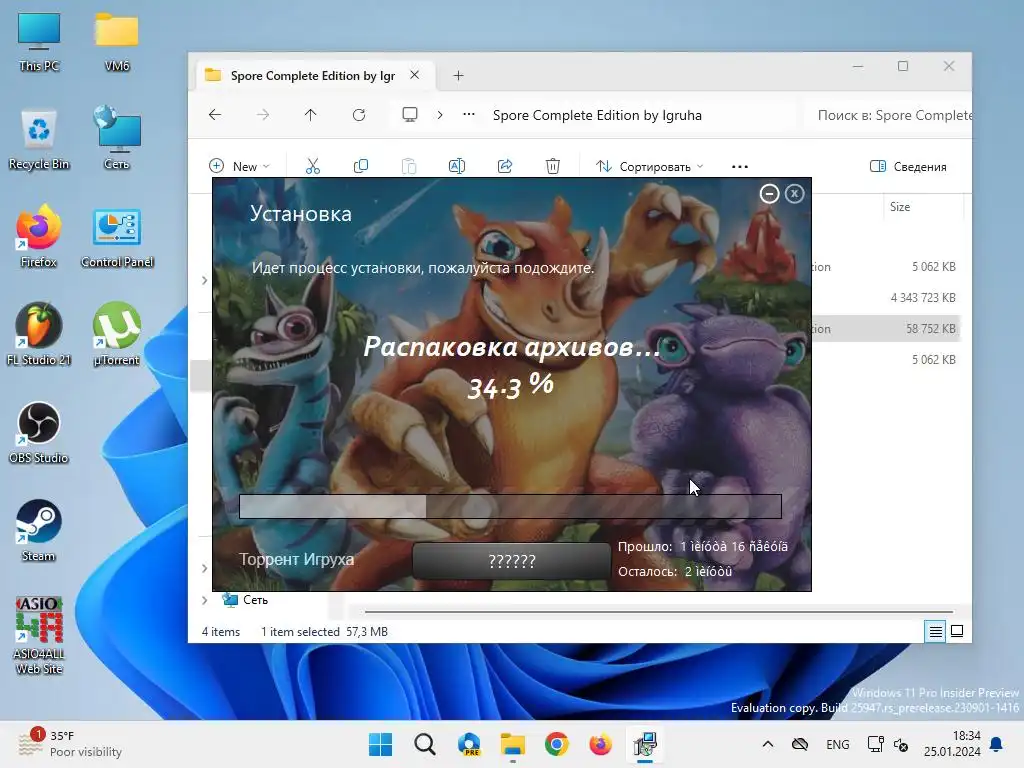Open taskbar Search

(x=425, y=744)
